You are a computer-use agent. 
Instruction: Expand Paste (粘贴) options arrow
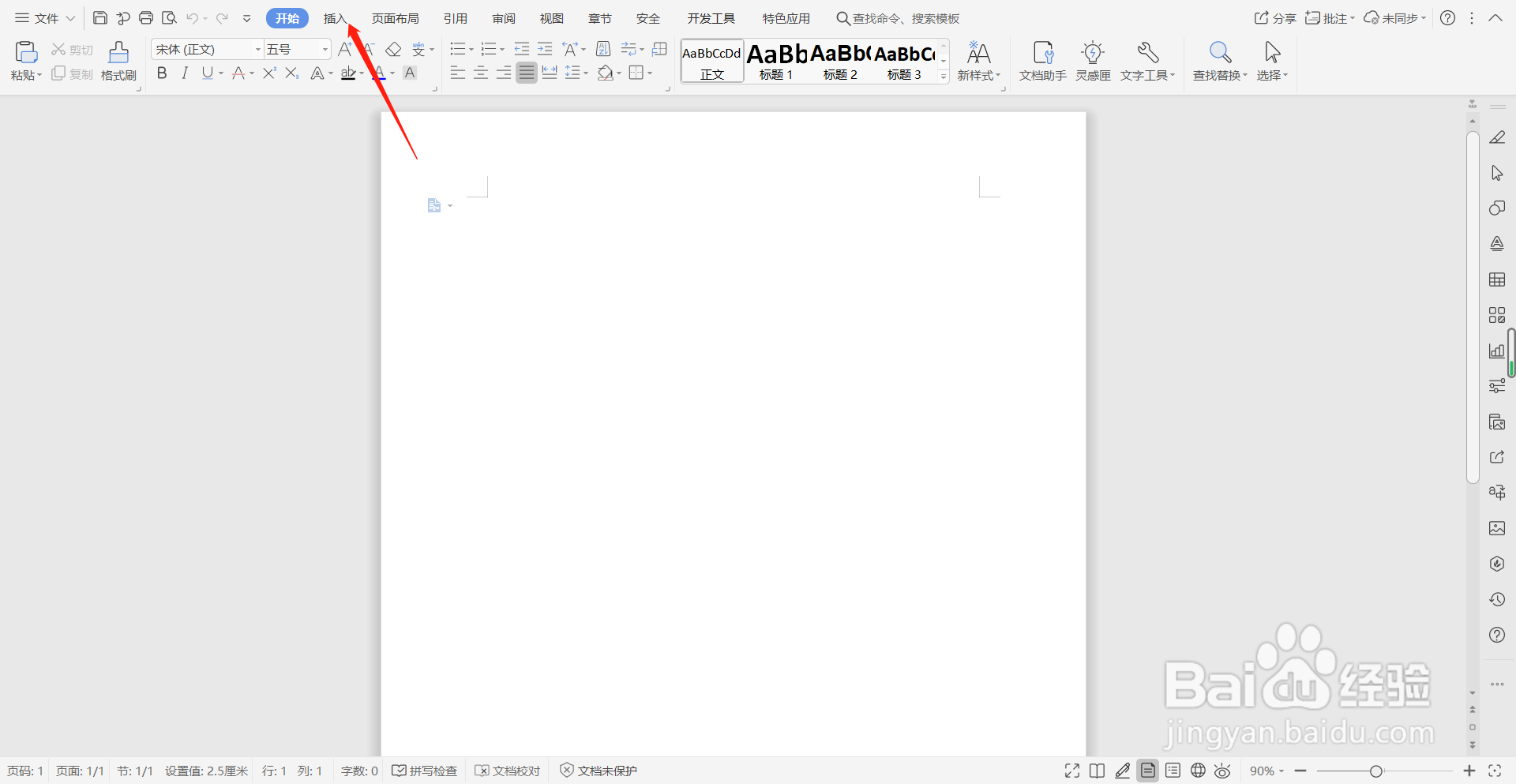pos(39,76)
